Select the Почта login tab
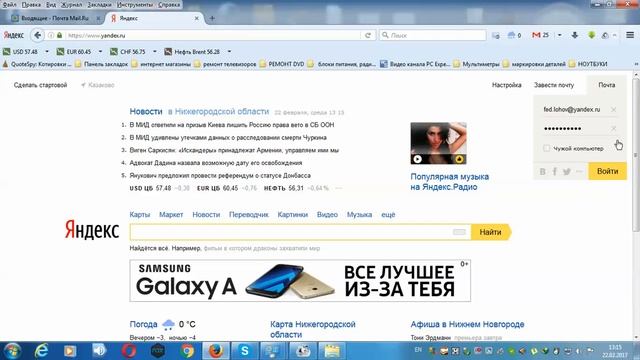Screen dimensions: 640x360 click(x=607, y=85)
